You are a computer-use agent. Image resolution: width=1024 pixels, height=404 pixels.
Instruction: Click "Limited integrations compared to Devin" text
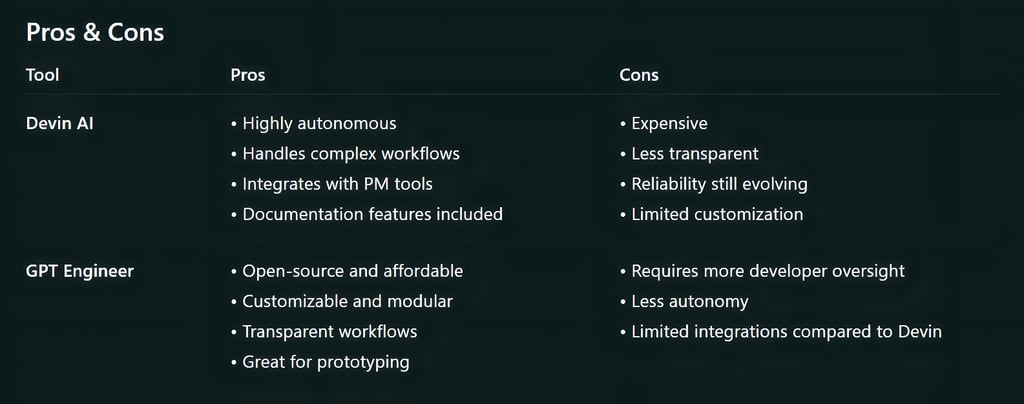point(786,331)
